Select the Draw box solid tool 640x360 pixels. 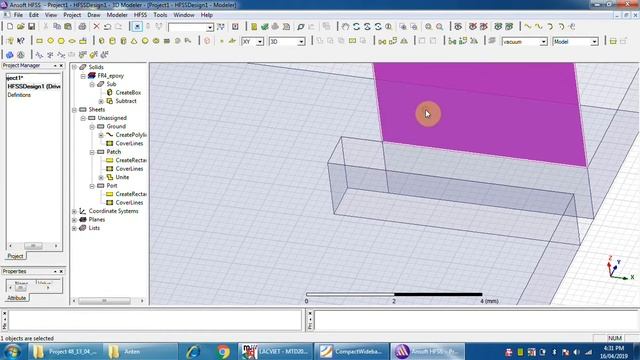point(102,41)
